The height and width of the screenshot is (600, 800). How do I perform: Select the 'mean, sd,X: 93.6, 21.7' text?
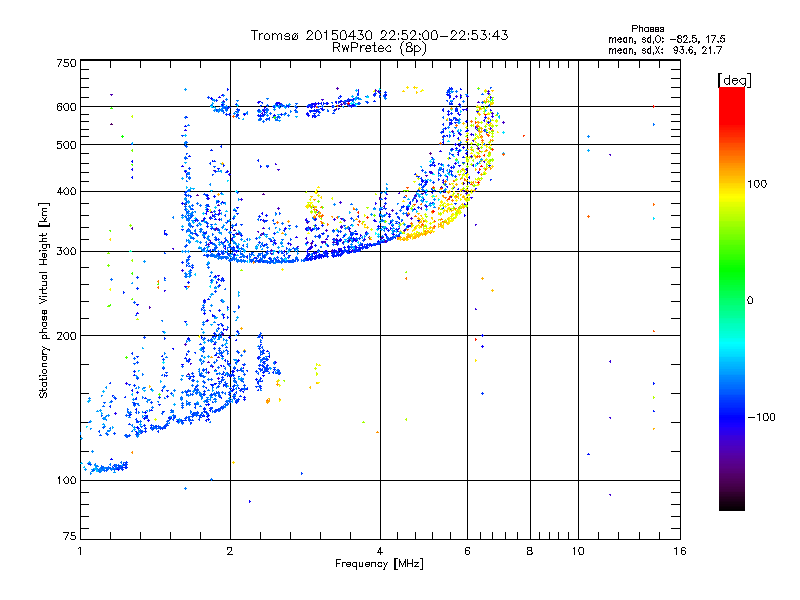click(x=665, y=50)
